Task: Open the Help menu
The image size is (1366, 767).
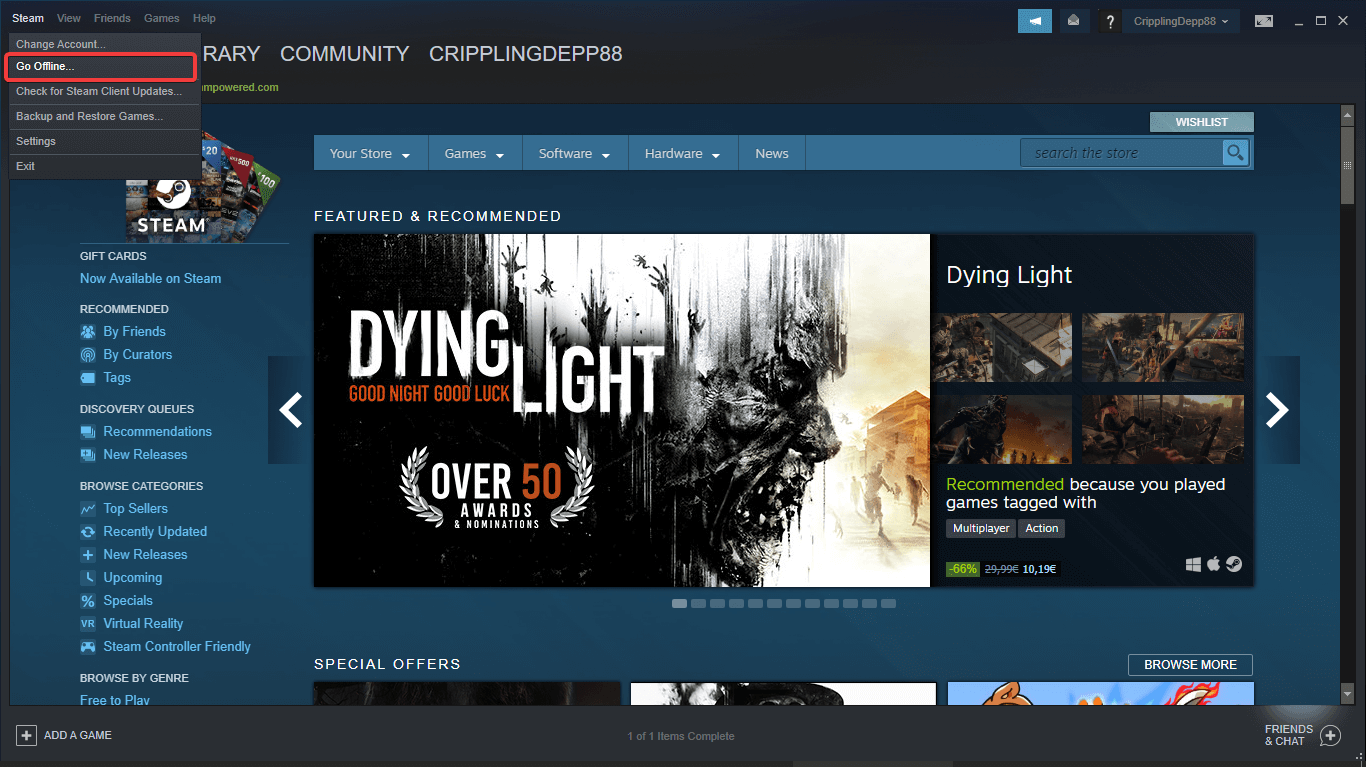Action: point(204,18)
